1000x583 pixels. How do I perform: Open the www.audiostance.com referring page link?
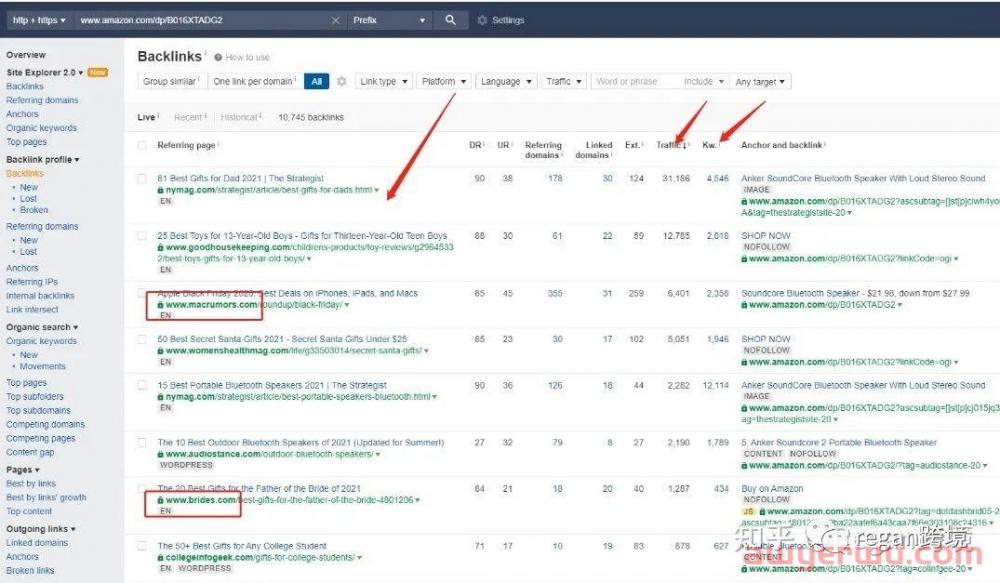[x=269, y=454]
